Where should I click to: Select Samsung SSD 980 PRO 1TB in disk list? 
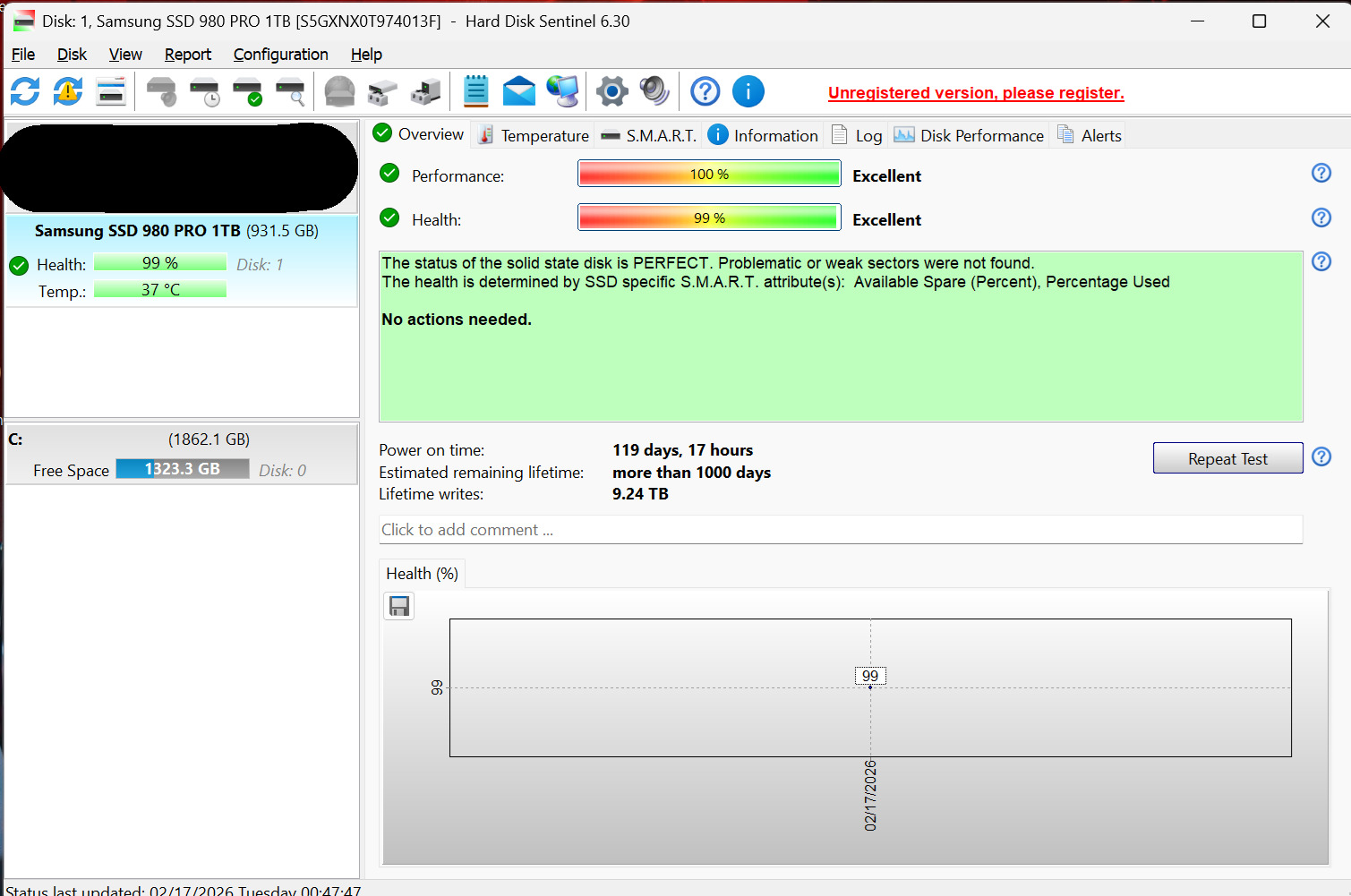182,261
